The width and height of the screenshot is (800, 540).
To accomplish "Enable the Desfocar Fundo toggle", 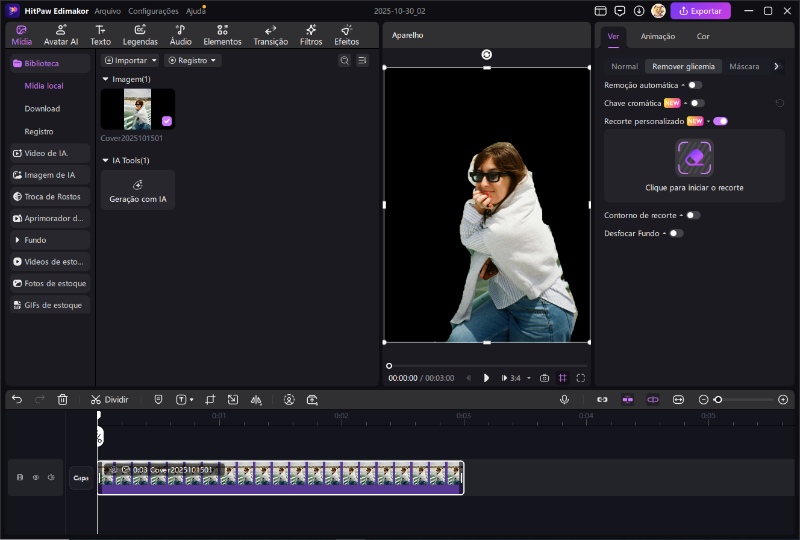I will click(676, 233).
